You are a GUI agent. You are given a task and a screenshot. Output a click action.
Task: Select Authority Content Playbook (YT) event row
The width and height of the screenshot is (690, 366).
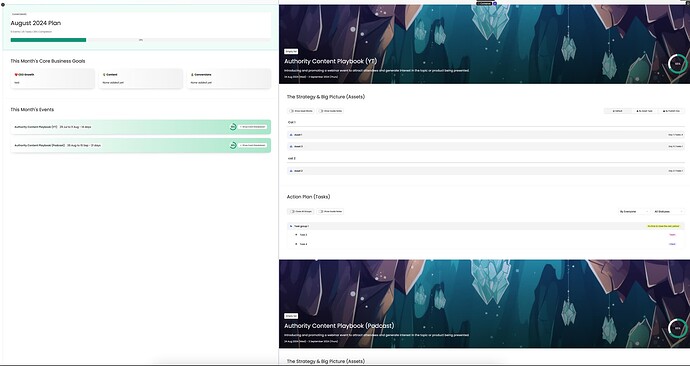140,127
